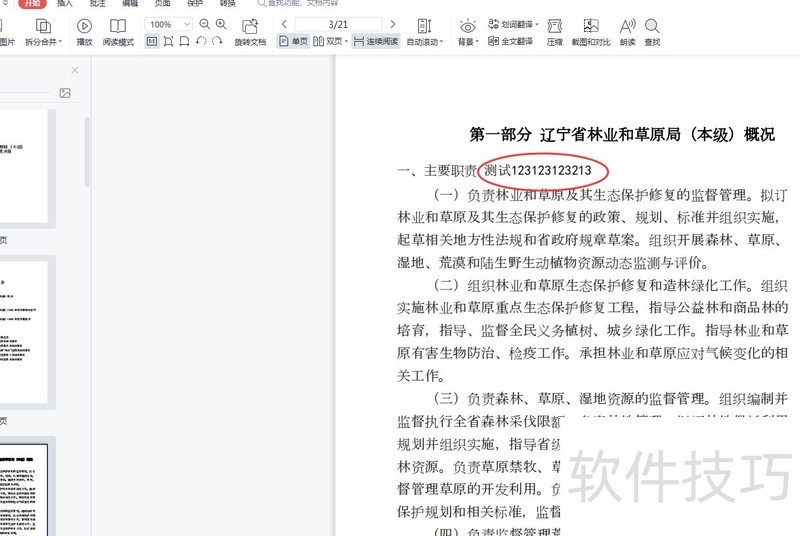Close the thumbnail side panel
The width and height of the screenshot is (800, 536).
tap(74, 70)
